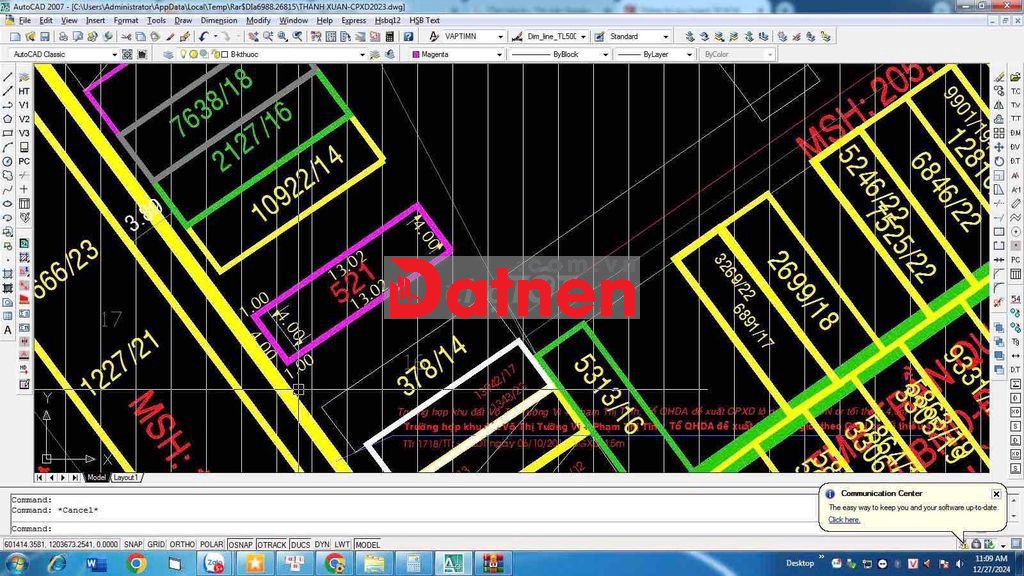Open the Magenta color control dropdown

coord(495,55)
